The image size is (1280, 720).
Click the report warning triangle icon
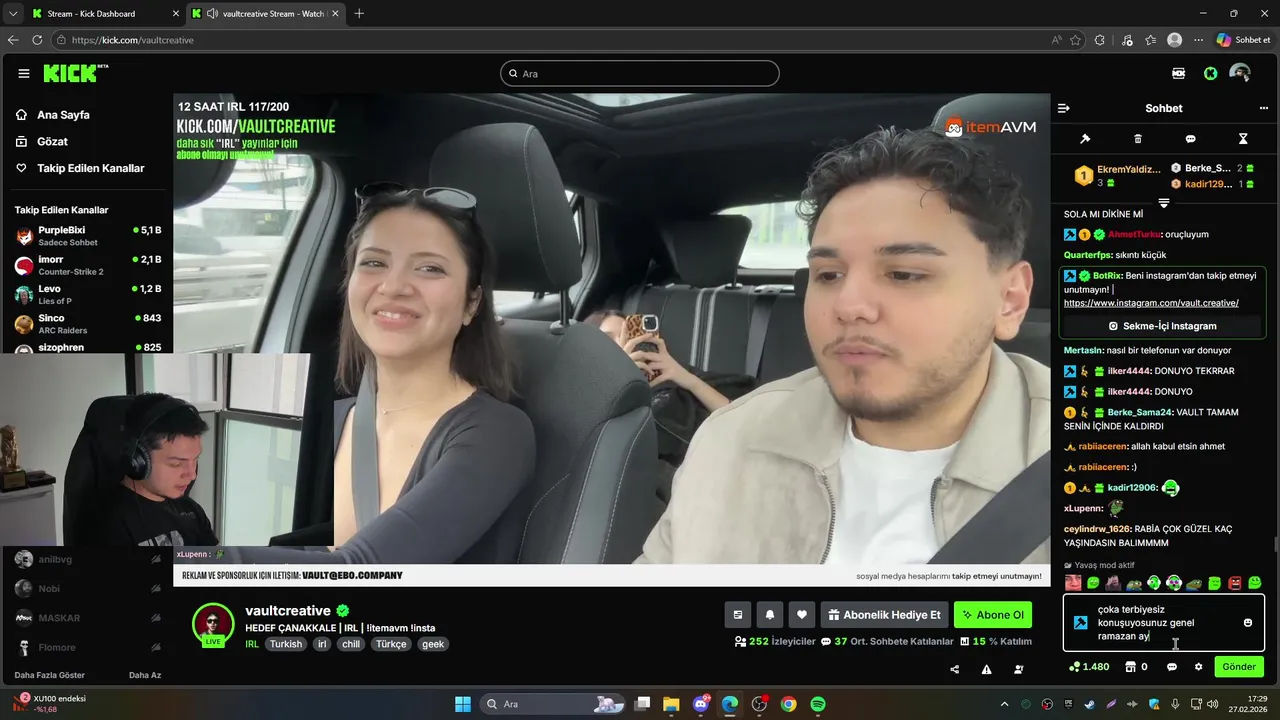[986, 669]
